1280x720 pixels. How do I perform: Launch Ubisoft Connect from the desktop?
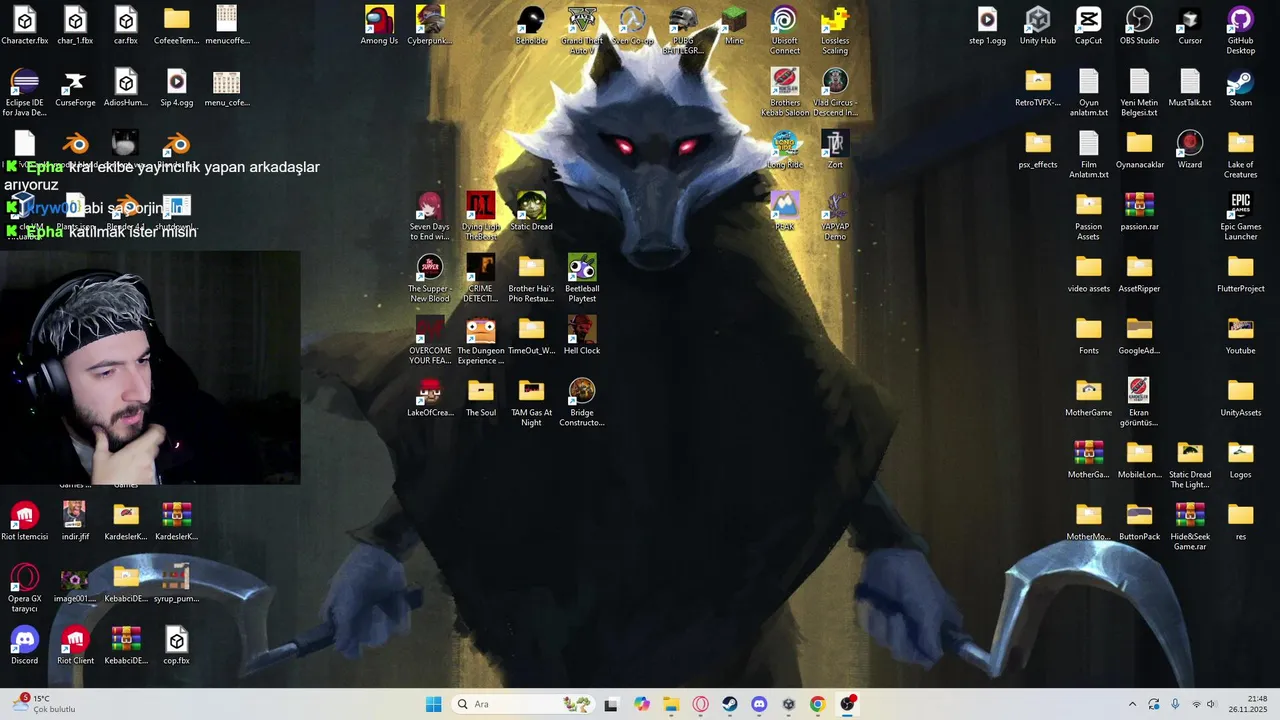[x=785, y=30]
